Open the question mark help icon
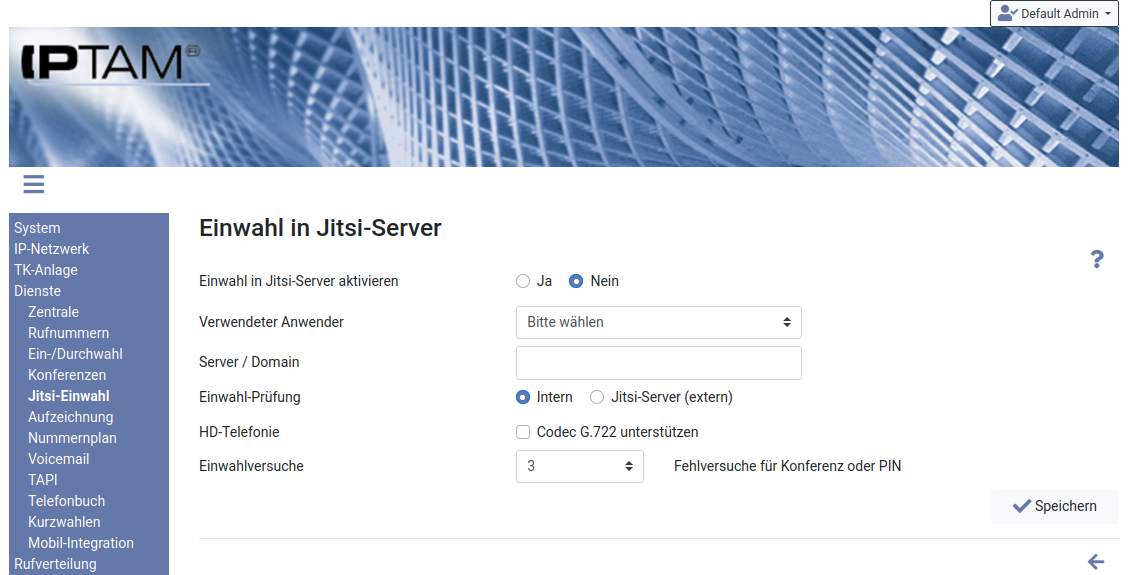 (x=1096, y=260)
